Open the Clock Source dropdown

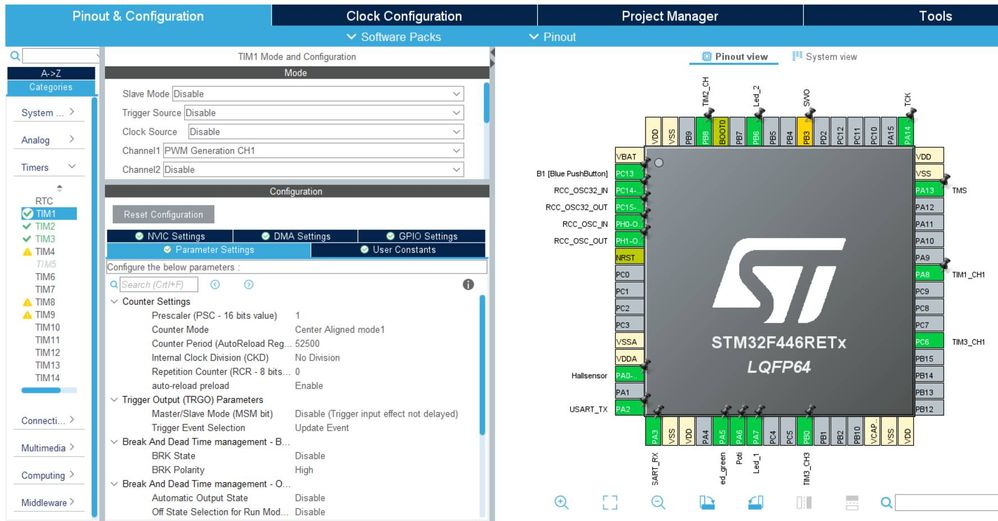pyautogui.click(x=326, y=132)
